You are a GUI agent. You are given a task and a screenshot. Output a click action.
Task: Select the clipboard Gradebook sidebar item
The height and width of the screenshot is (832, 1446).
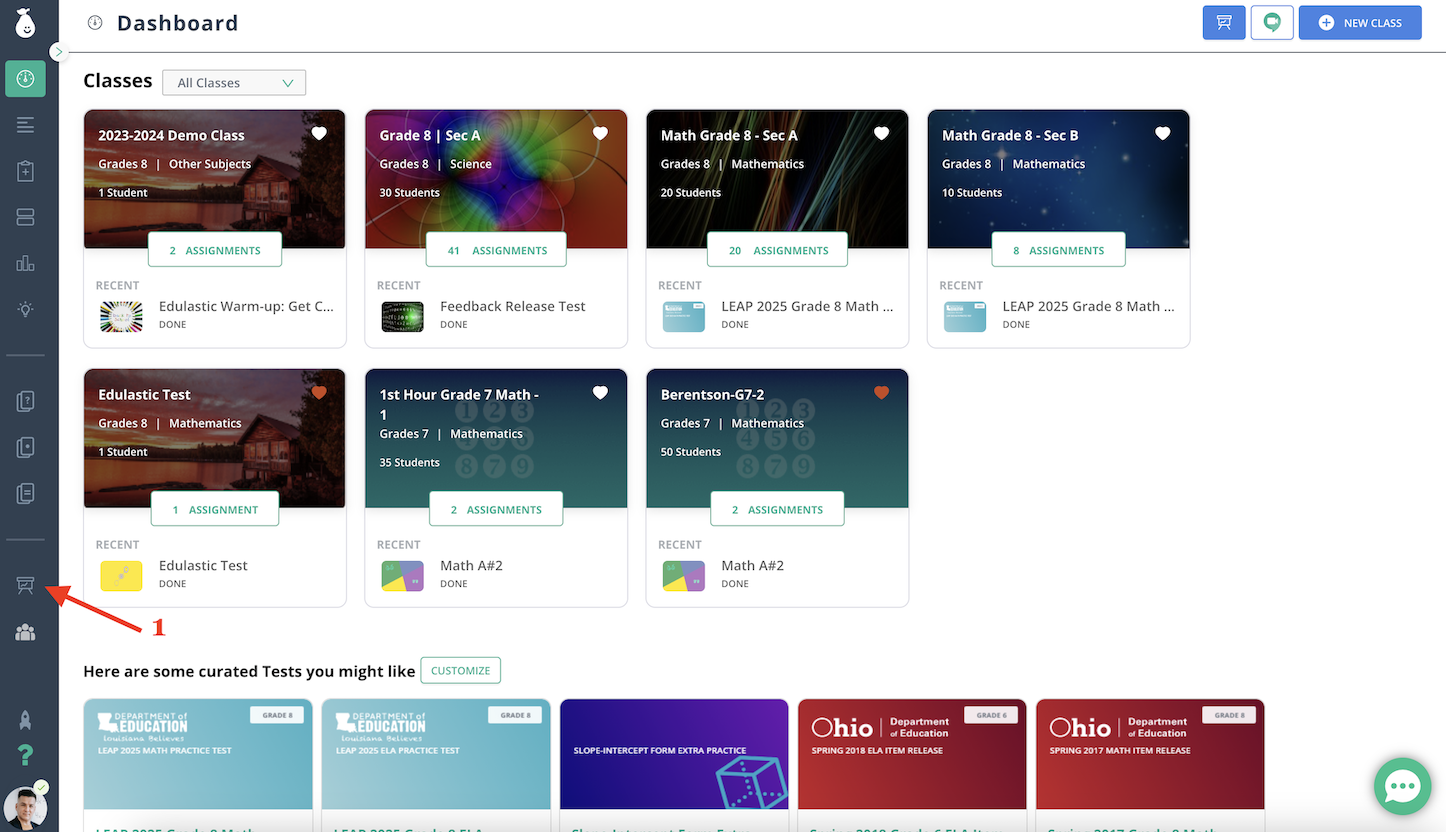pyautogui.click(x=25, y=172)
